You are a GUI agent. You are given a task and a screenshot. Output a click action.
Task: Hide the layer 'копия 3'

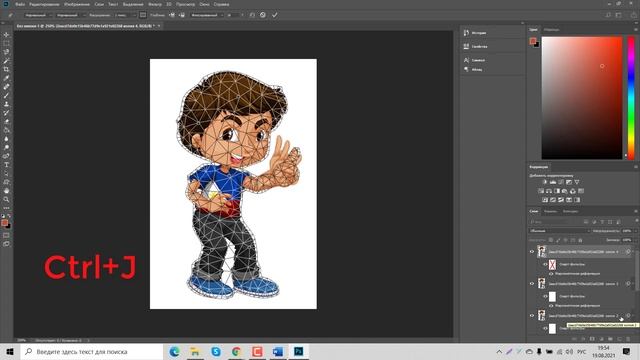click(x=532, y=284)
